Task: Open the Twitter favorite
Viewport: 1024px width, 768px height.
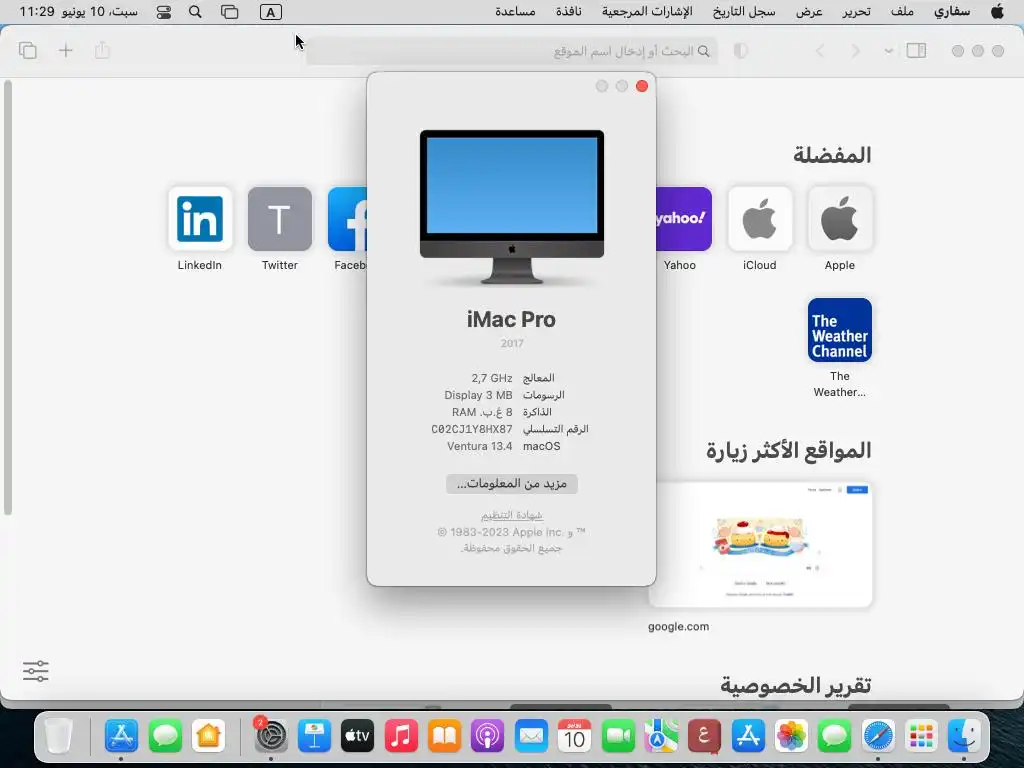Action: pos(280,219)
